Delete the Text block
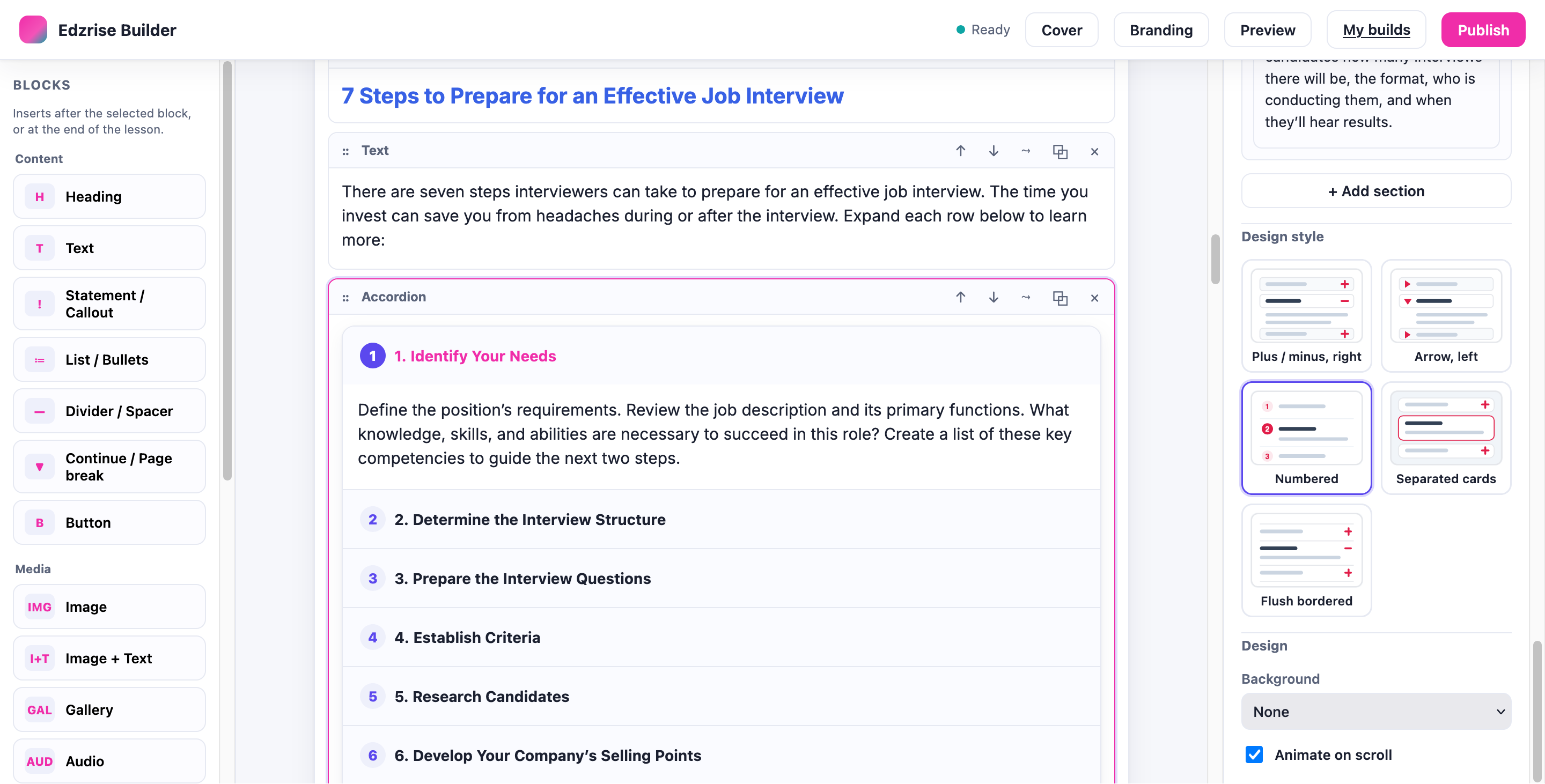This screenshot has width=1545, height=784. (x=1094, y=152)
